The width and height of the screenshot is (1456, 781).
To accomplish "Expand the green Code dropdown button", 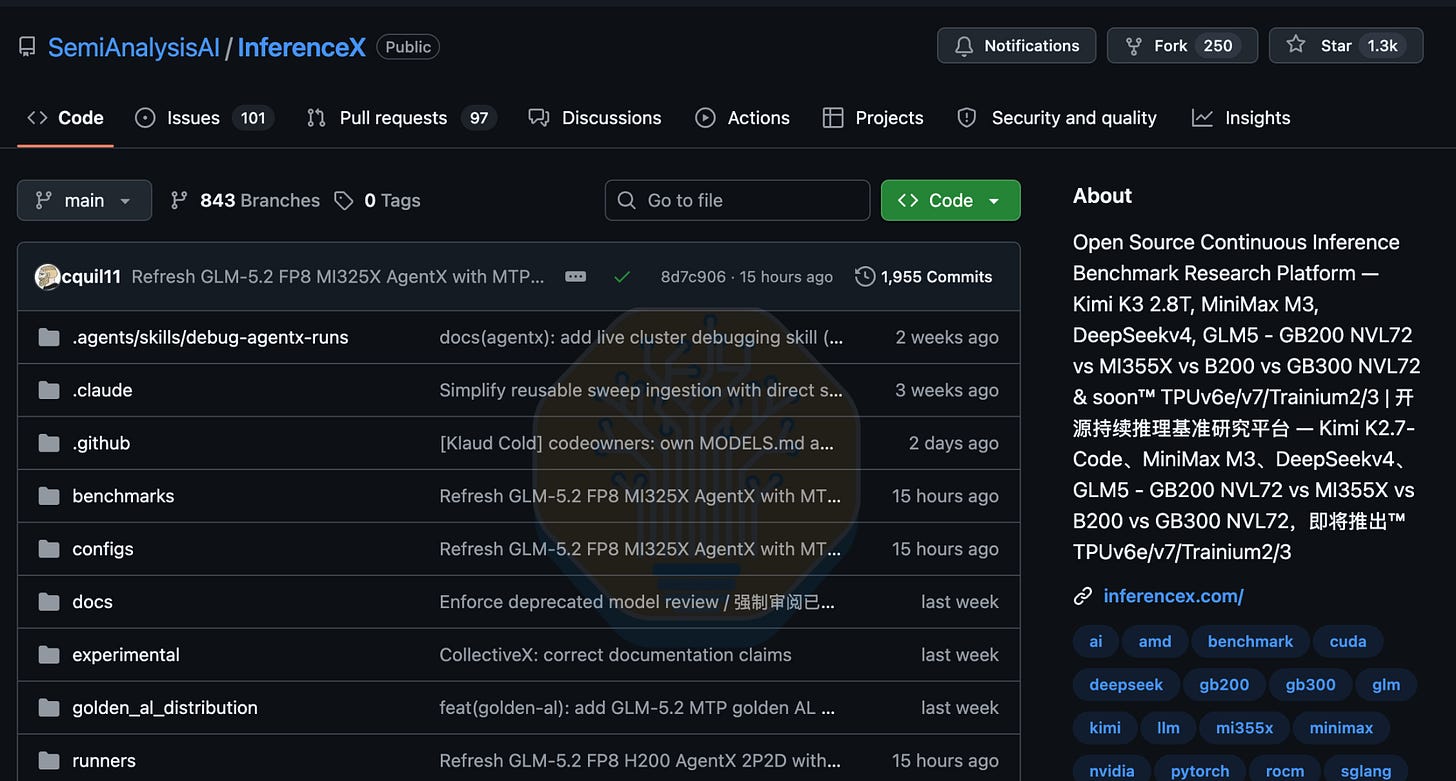I will [x=951, y=200].
